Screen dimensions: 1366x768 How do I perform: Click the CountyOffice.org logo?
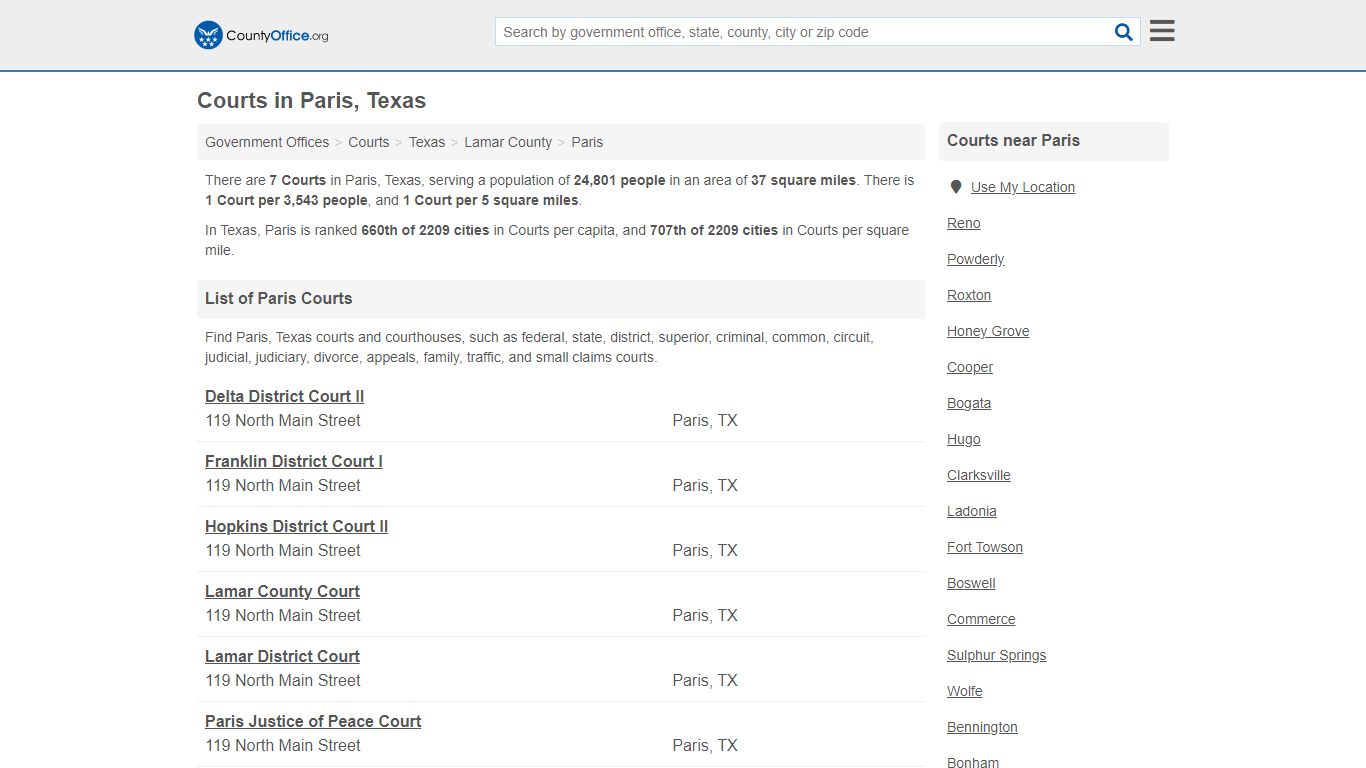tap(261, 35)
